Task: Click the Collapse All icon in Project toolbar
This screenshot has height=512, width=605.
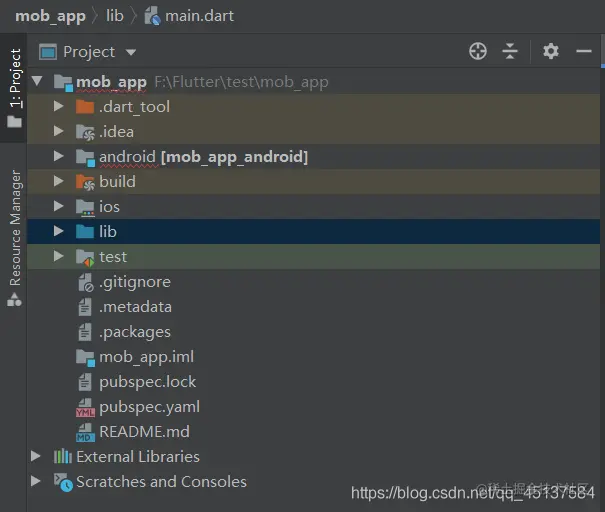Action: click(x=510, y=51)
